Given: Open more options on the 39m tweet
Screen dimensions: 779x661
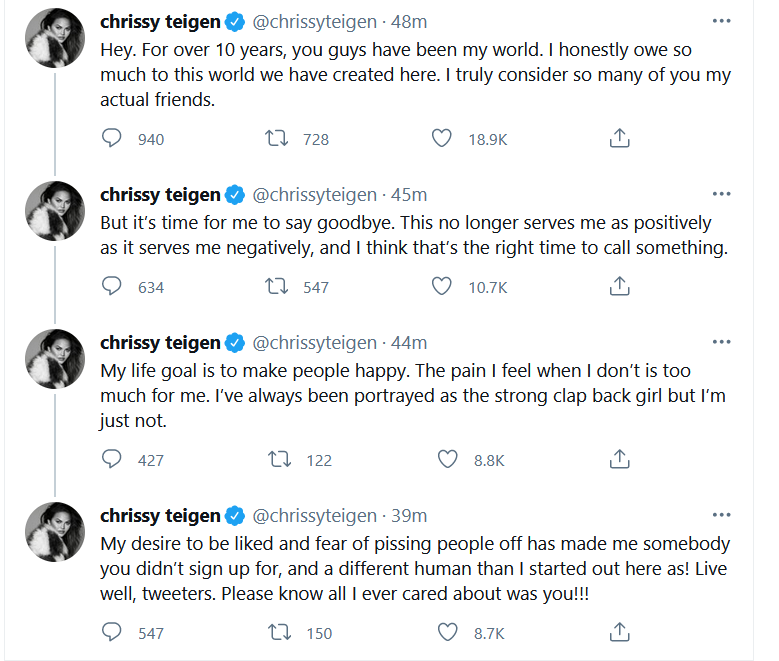Looking at the screenshot, I should [x=721, y=516].
